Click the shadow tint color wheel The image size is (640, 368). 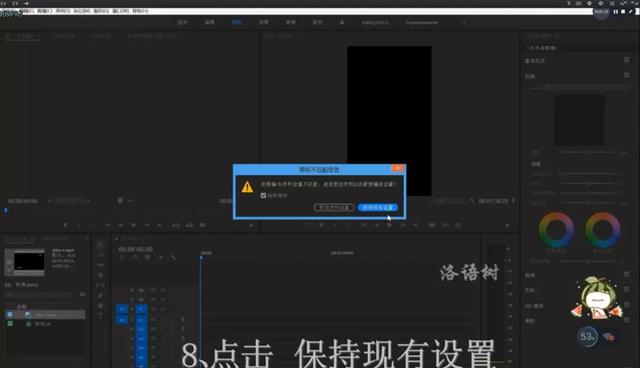(x=556, y=229)
